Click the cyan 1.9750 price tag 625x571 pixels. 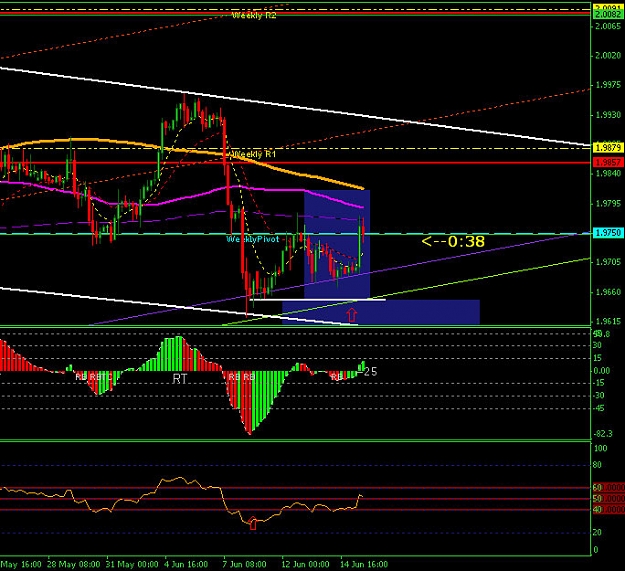pyautogui.click(x=608, y=232)
